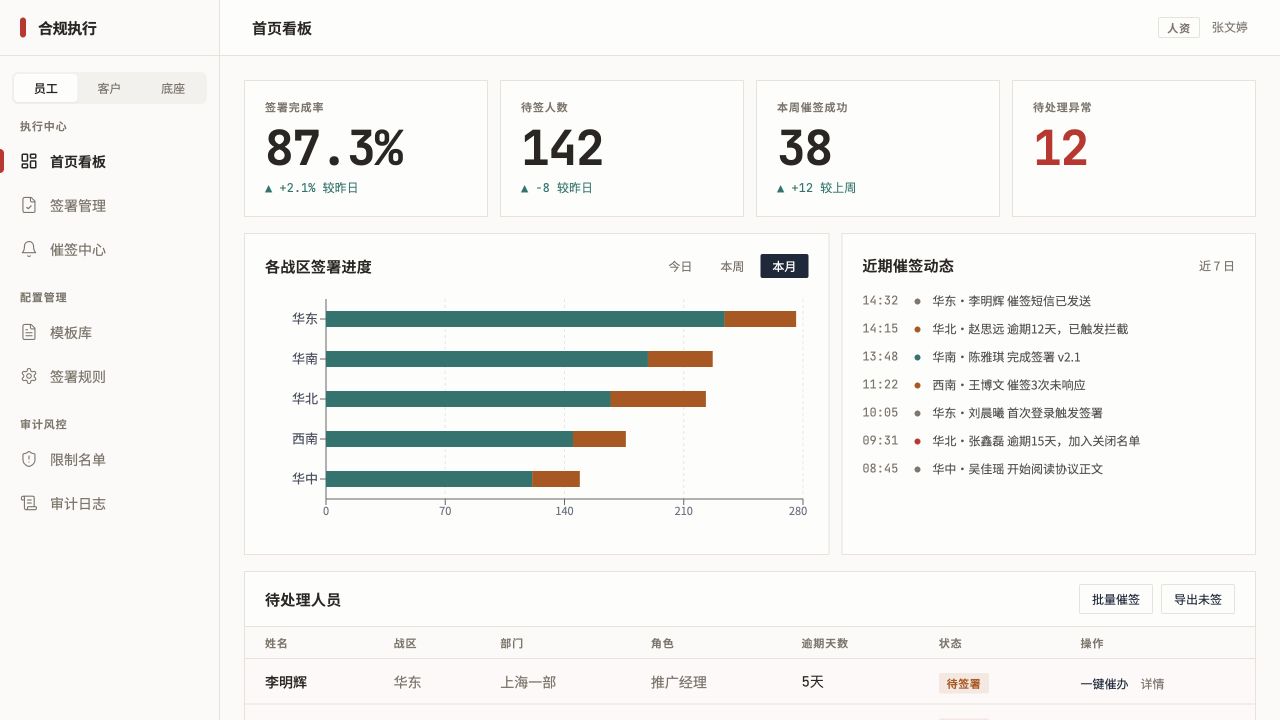Viewport: 1280px width, 720px height.
Task: Open 模板库 in the sidebar
Action: click(110, 332)
